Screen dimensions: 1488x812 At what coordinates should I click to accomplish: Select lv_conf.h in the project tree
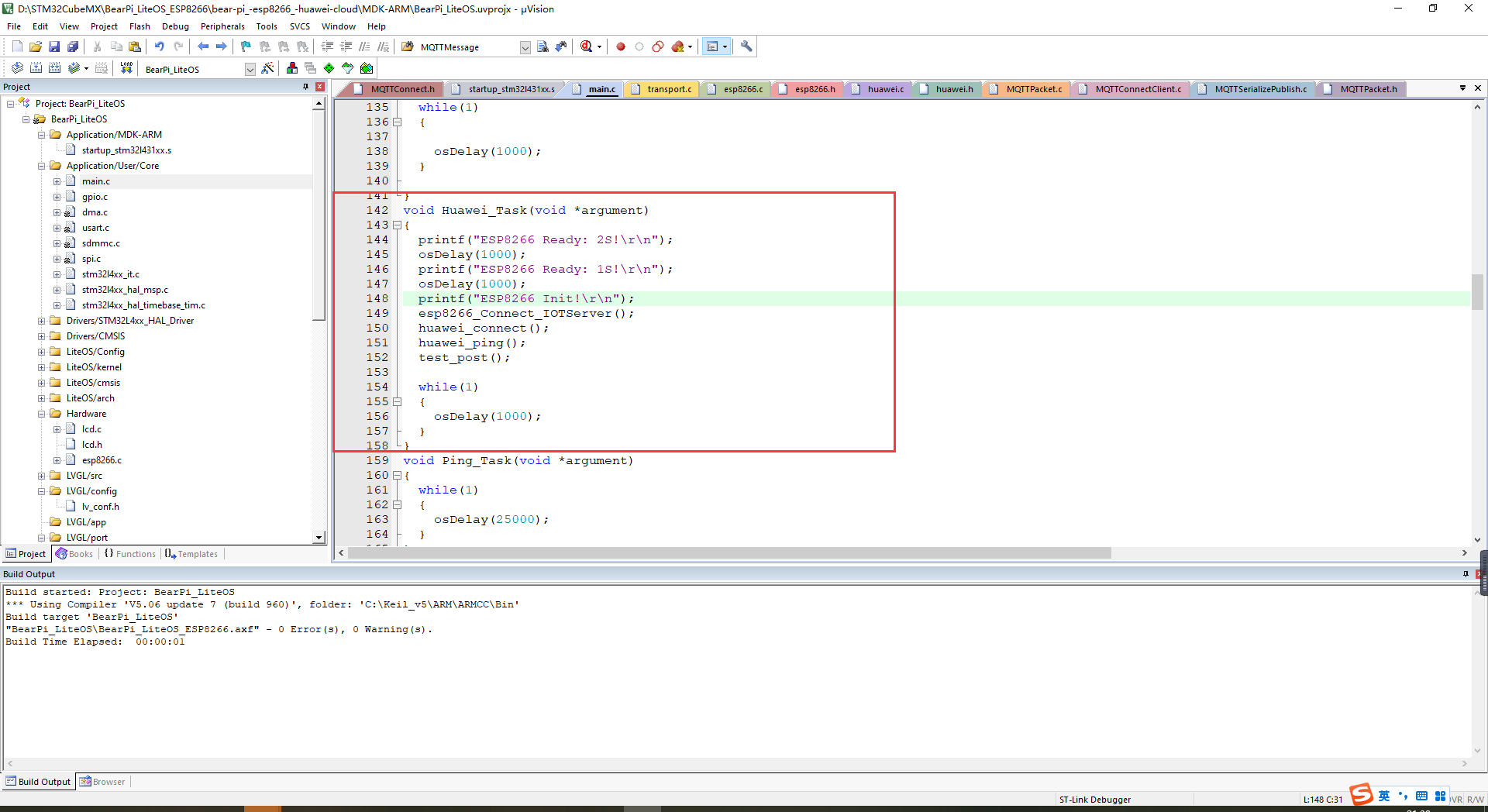[101, 507]
